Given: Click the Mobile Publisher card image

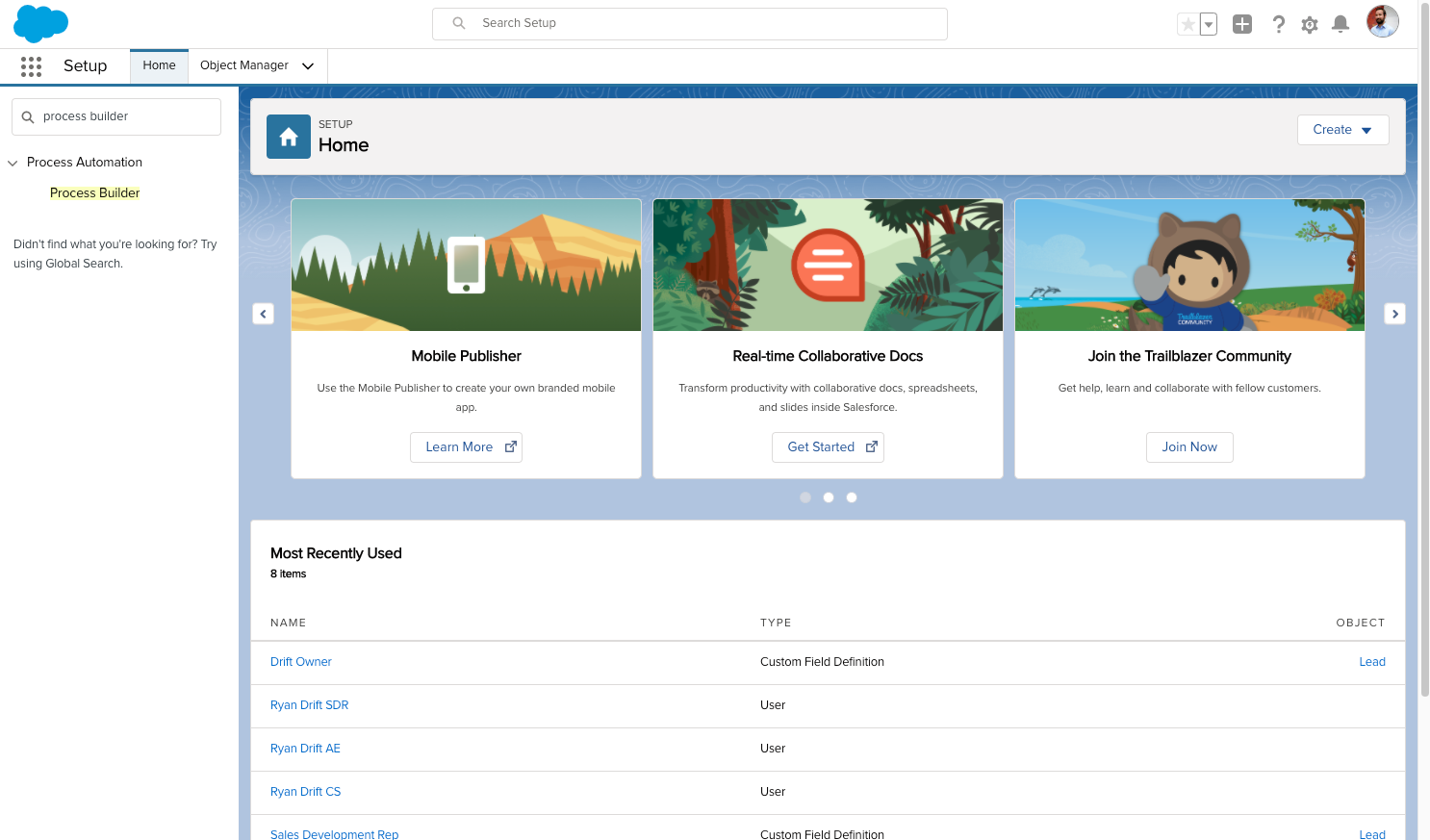Looking at the screenshot, I should click(467, 266).
